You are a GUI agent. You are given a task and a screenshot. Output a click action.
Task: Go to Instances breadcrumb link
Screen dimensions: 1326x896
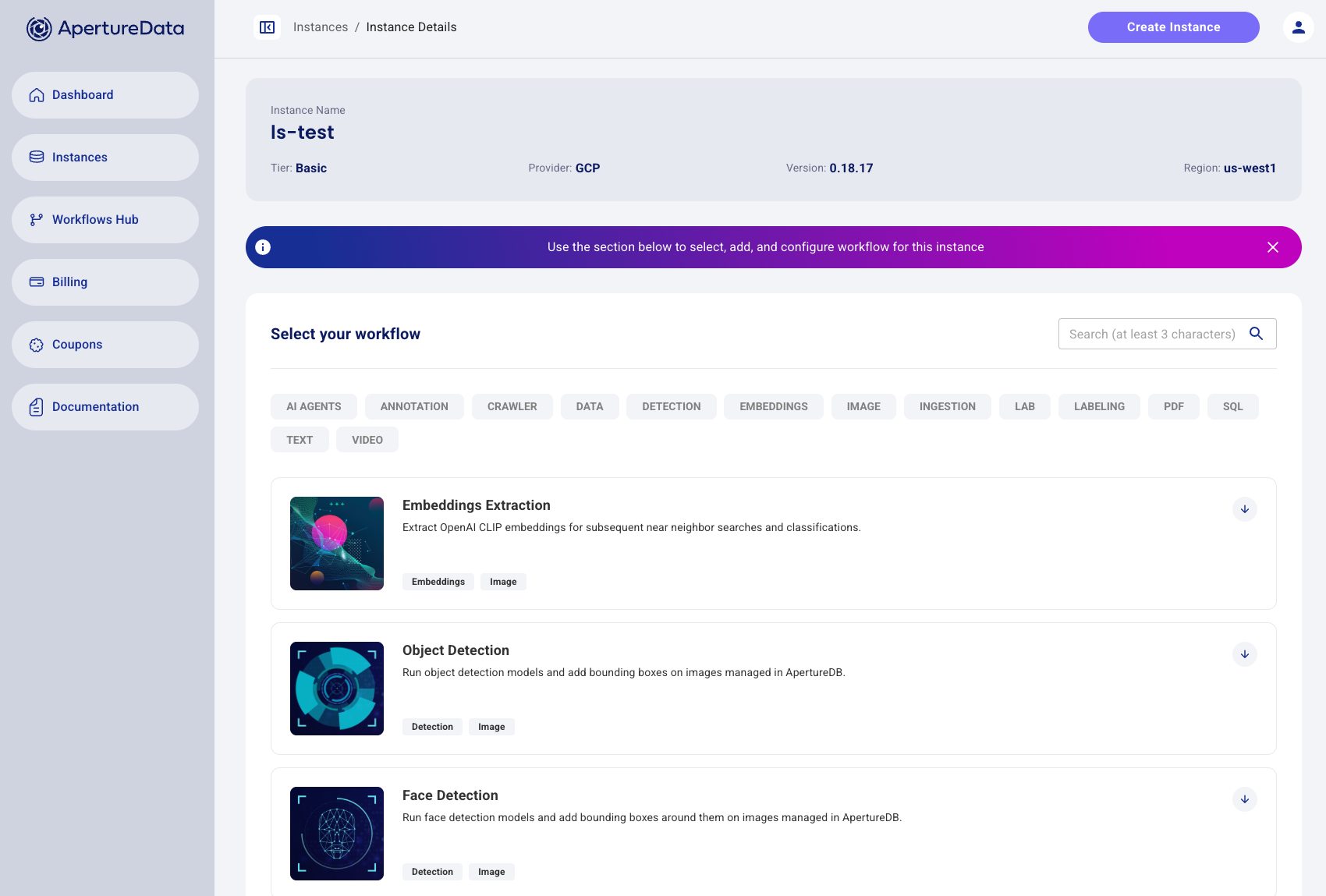point(321,27)
